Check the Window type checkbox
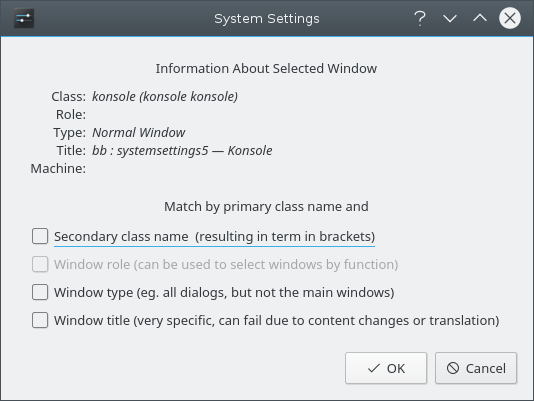 pyautogui.click(x=40, y=292)
